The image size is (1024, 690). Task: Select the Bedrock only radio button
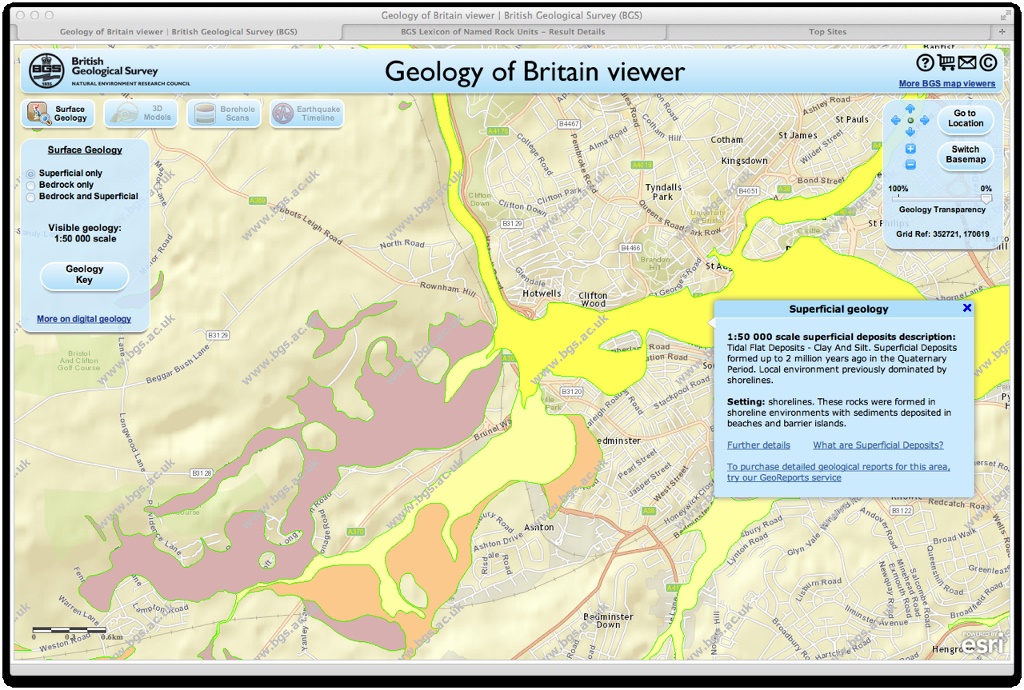30,185
